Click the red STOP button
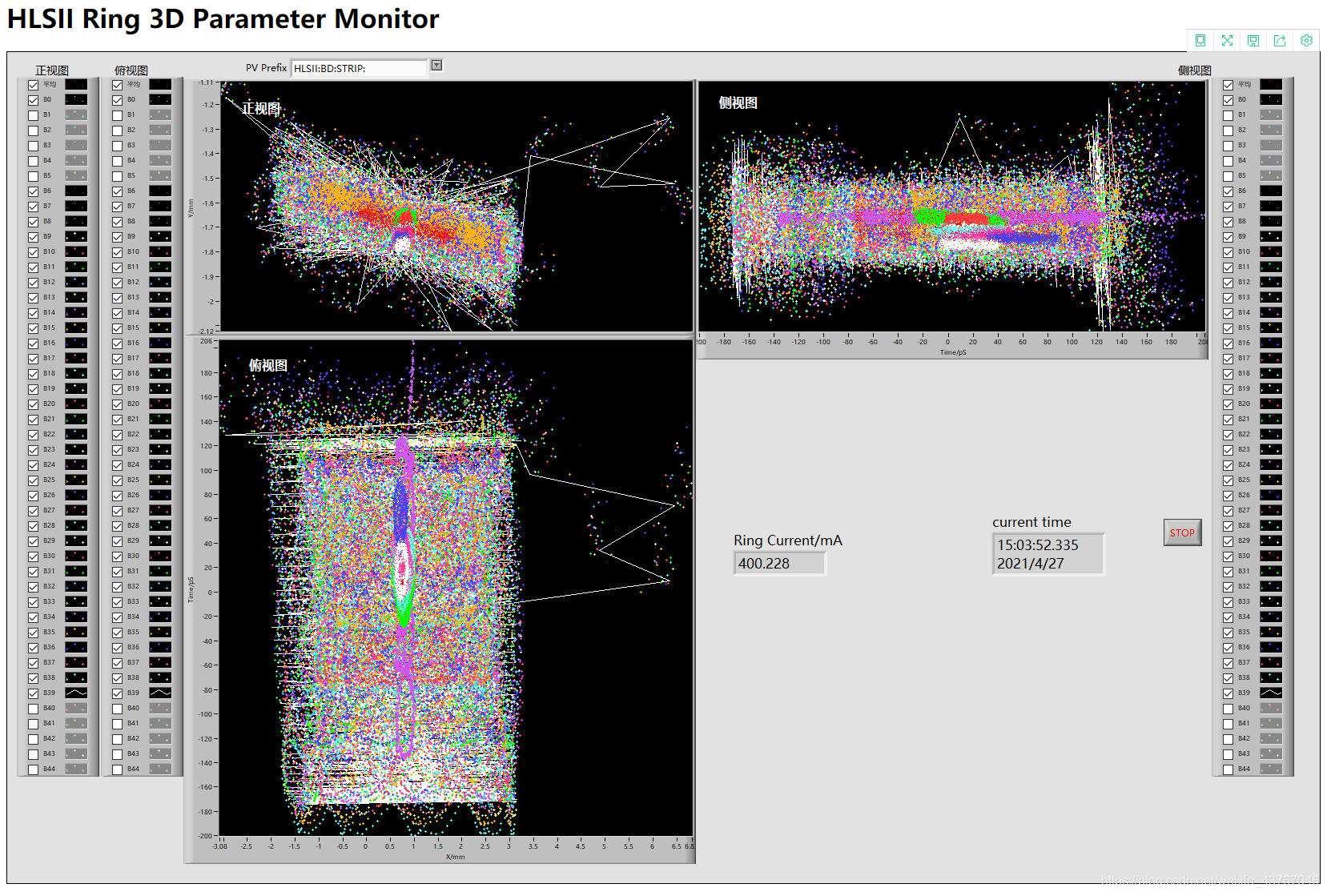The width and height of the screenshot is (1327, 896). coord(1182,532)
